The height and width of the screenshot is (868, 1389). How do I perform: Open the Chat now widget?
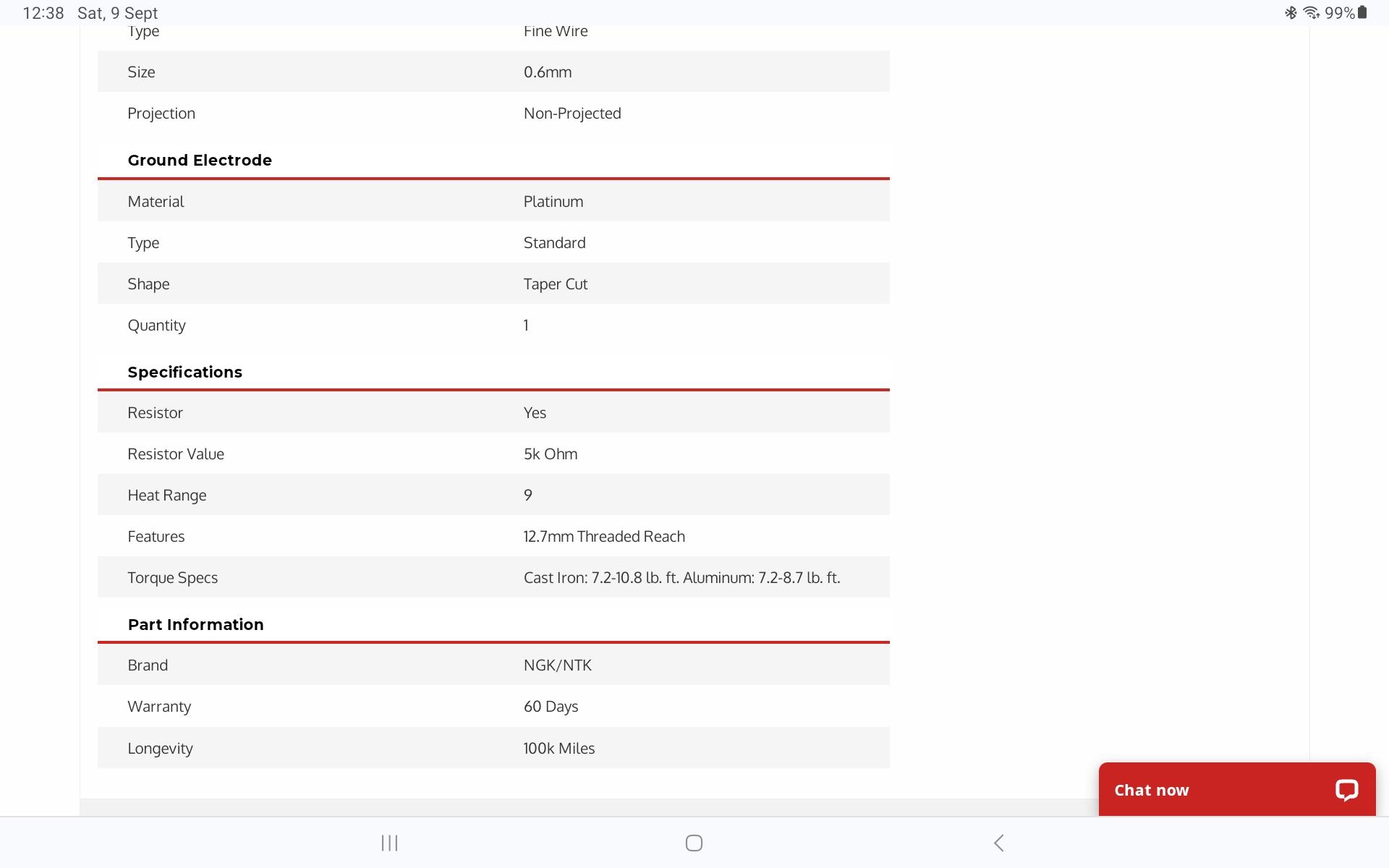click(1236, 789)
